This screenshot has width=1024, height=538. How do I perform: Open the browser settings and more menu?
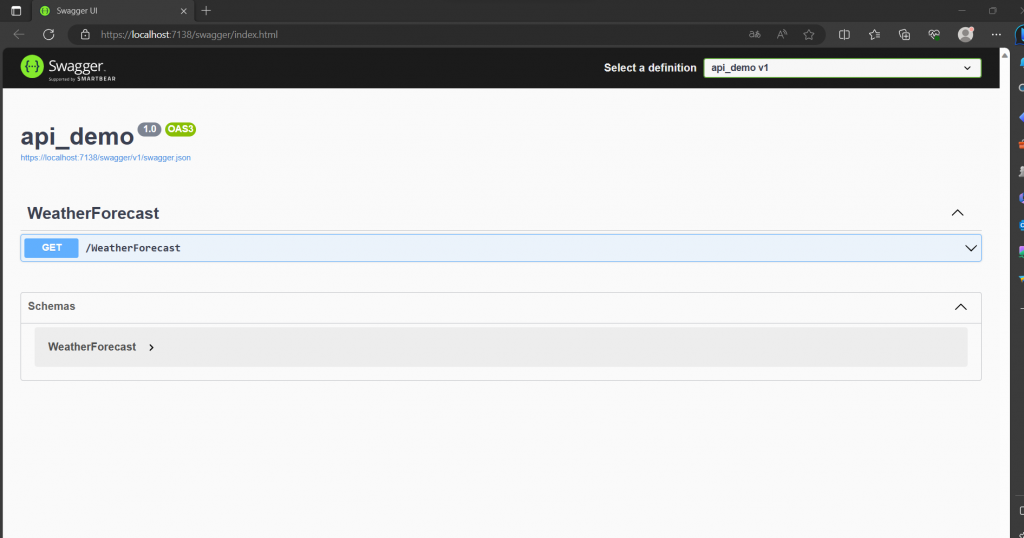pyautogui.click(x=996, y=35)
